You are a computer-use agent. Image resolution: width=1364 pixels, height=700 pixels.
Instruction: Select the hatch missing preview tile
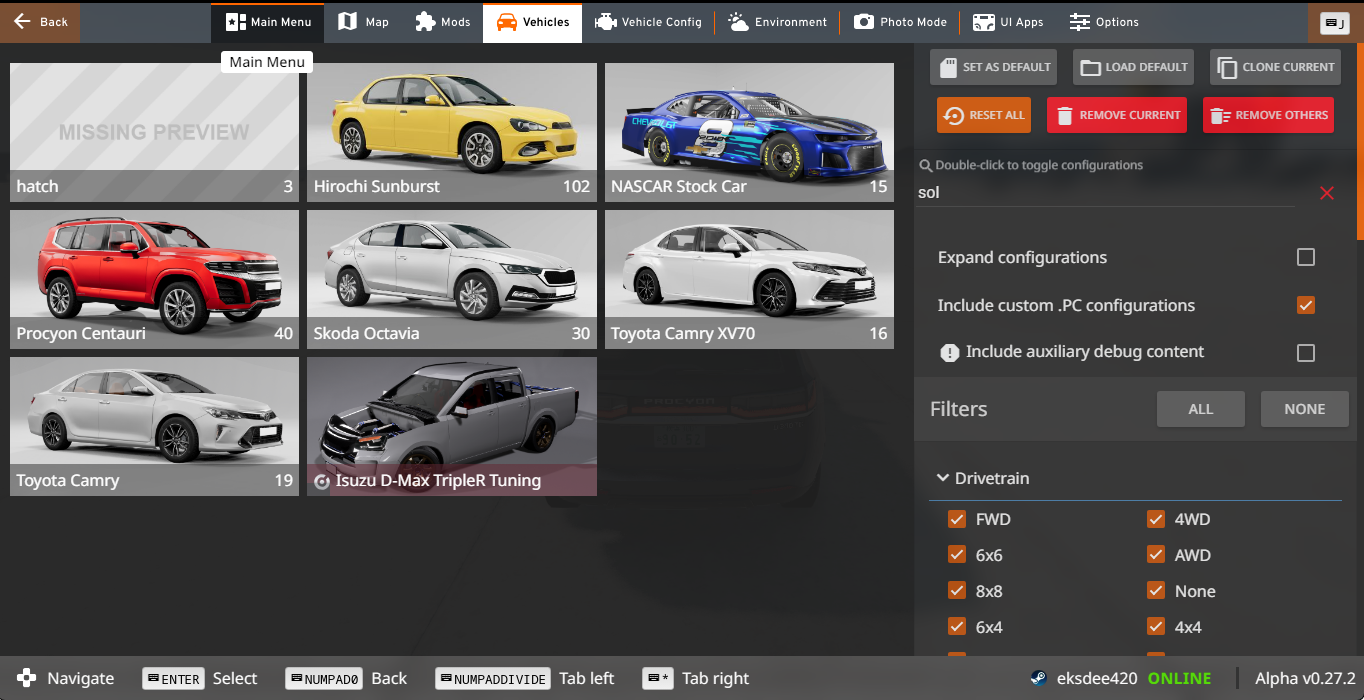pos(155,131)
